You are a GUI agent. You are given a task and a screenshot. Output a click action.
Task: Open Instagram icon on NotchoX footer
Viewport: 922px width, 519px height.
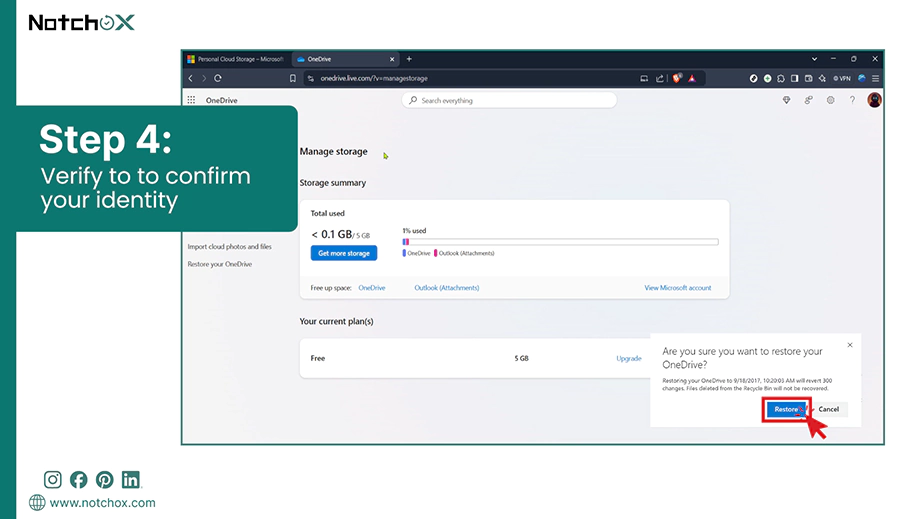click(52, 480)
